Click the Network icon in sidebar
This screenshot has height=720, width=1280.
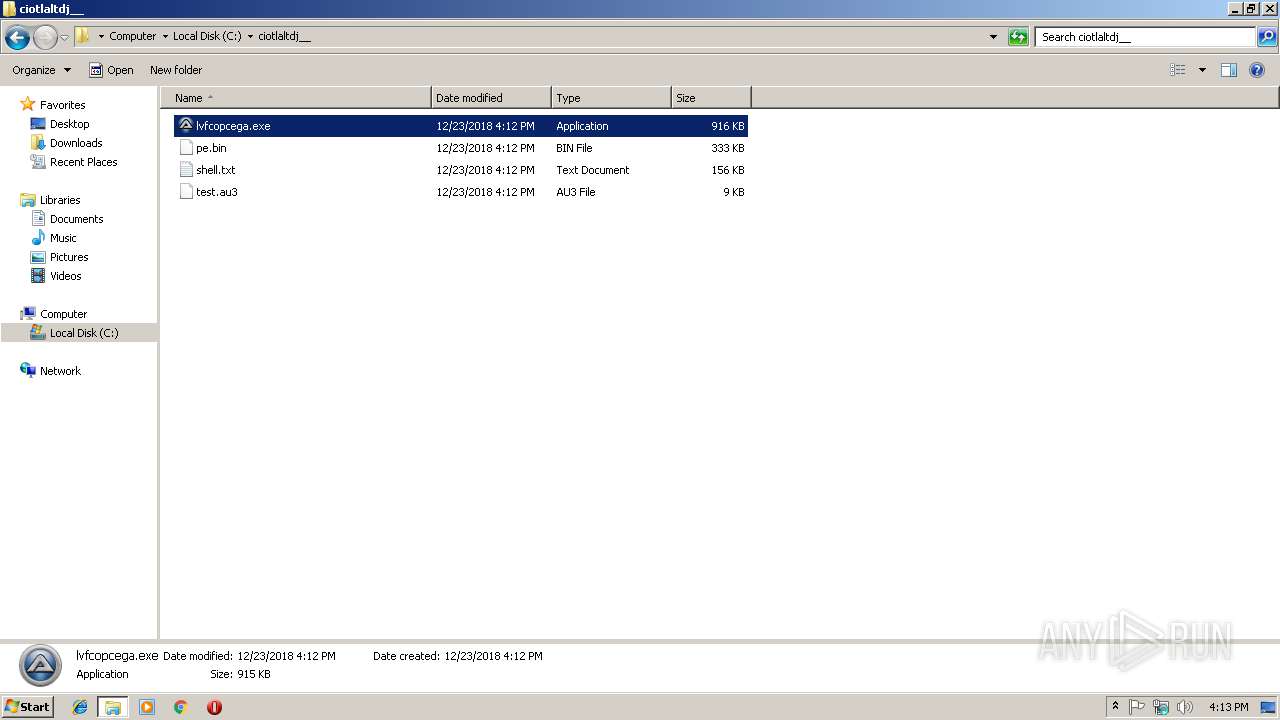[28, 370]
